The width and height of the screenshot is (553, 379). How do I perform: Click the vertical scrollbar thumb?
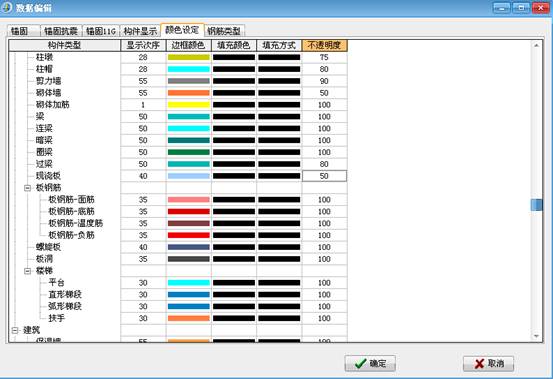536,205
